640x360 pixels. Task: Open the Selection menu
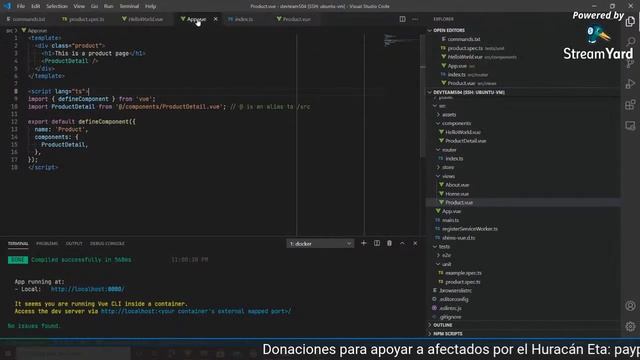pyautogui.click(x=57, y=6)
